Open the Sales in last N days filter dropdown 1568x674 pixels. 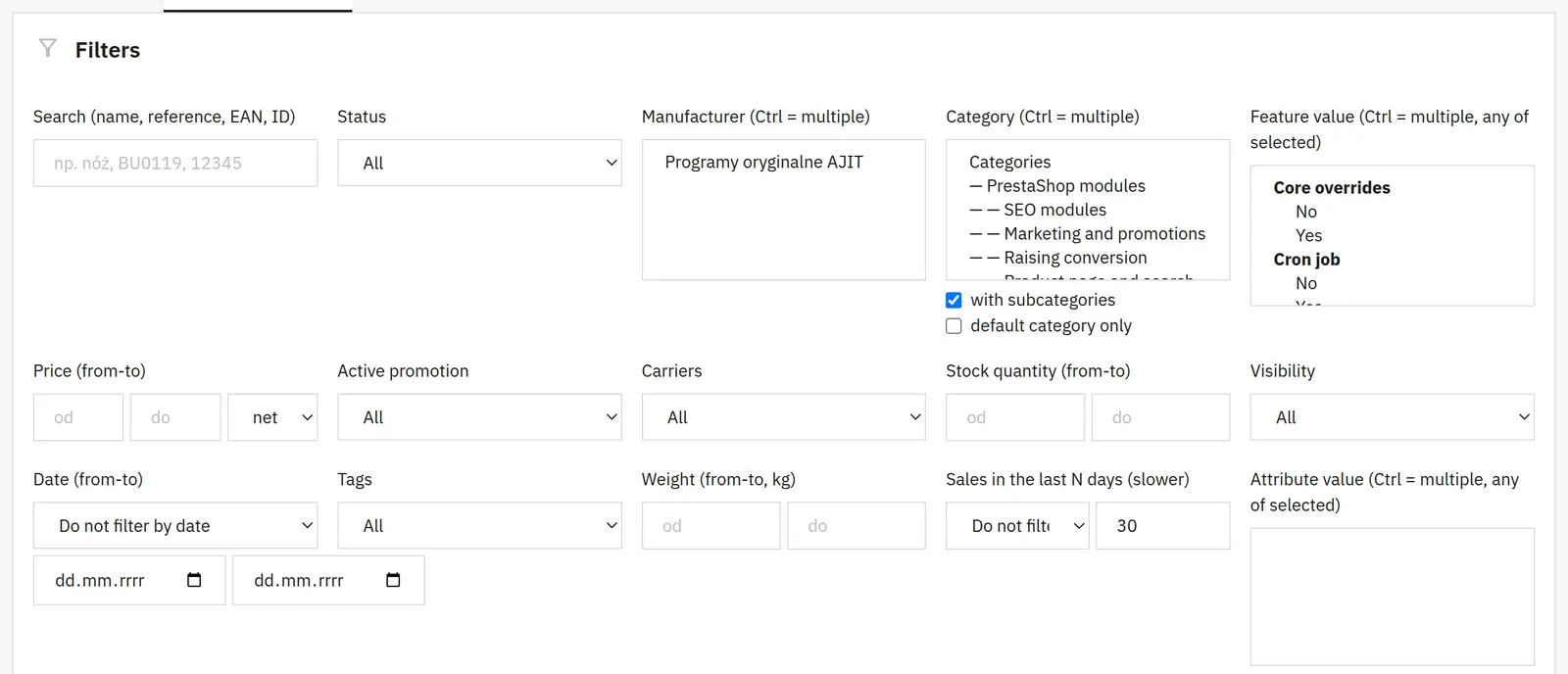pyautogui.click(x=1017, y=525)
